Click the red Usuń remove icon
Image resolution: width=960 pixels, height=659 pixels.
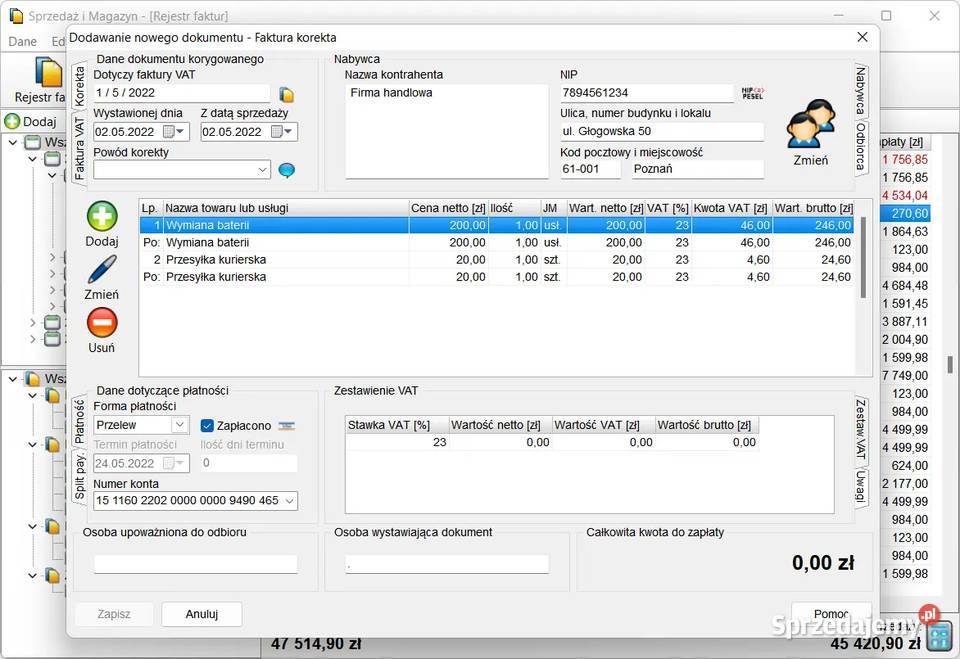[102, 323]
